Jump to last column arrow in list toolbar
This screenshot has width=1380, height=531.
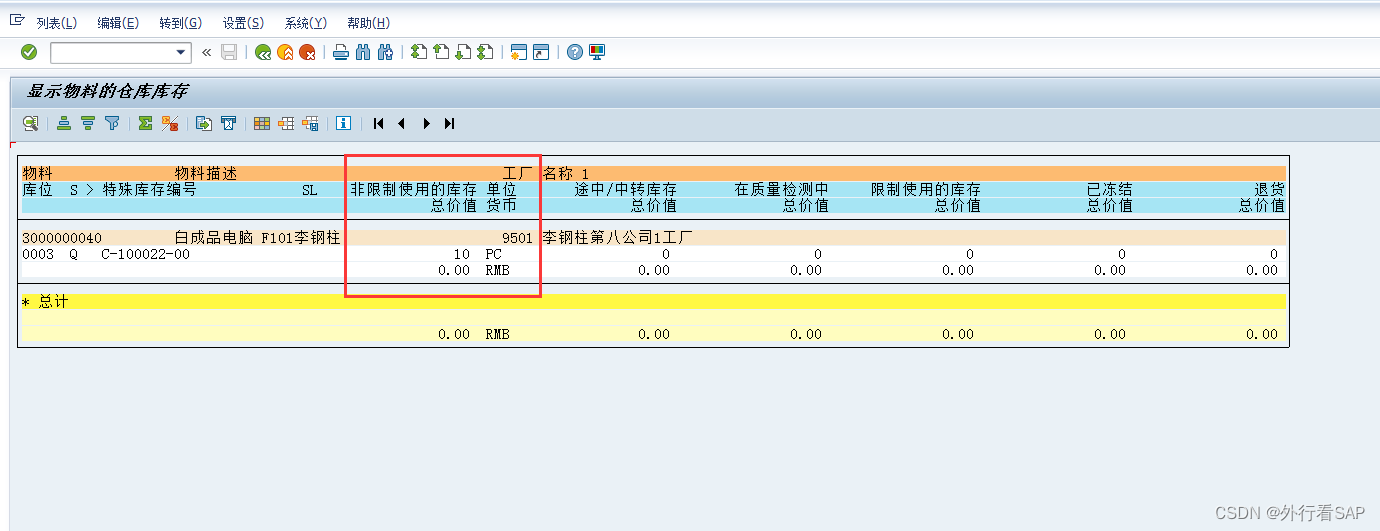[450, 123]
